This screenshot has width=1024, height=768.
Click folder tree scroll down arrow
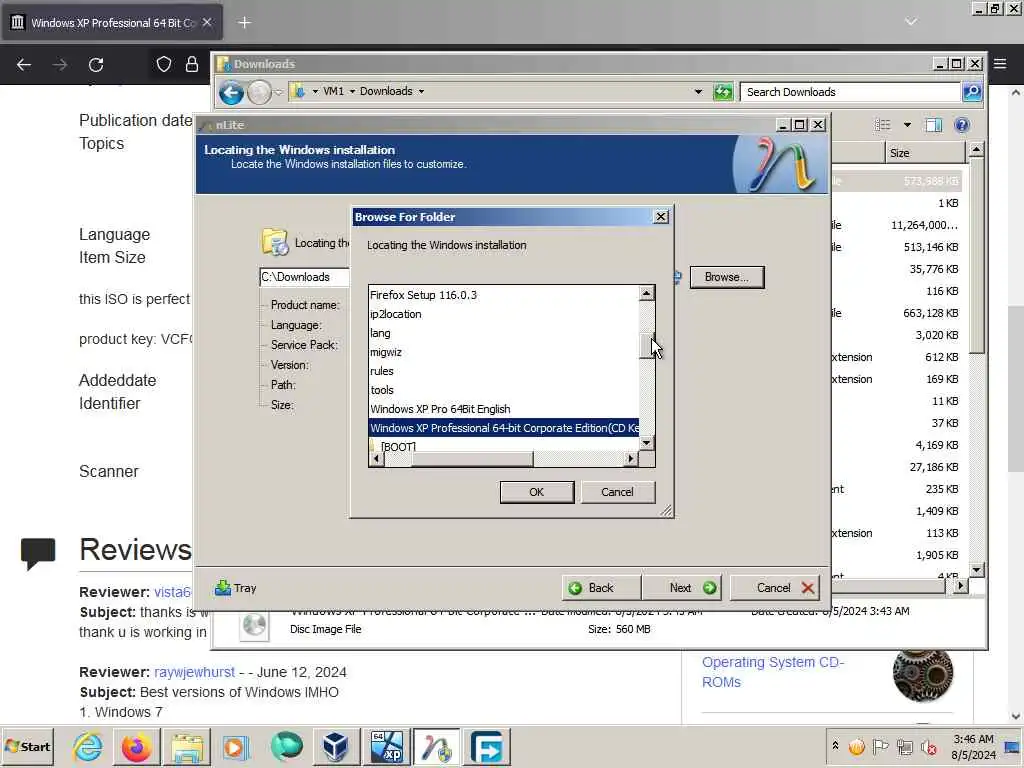click(647, 443)
